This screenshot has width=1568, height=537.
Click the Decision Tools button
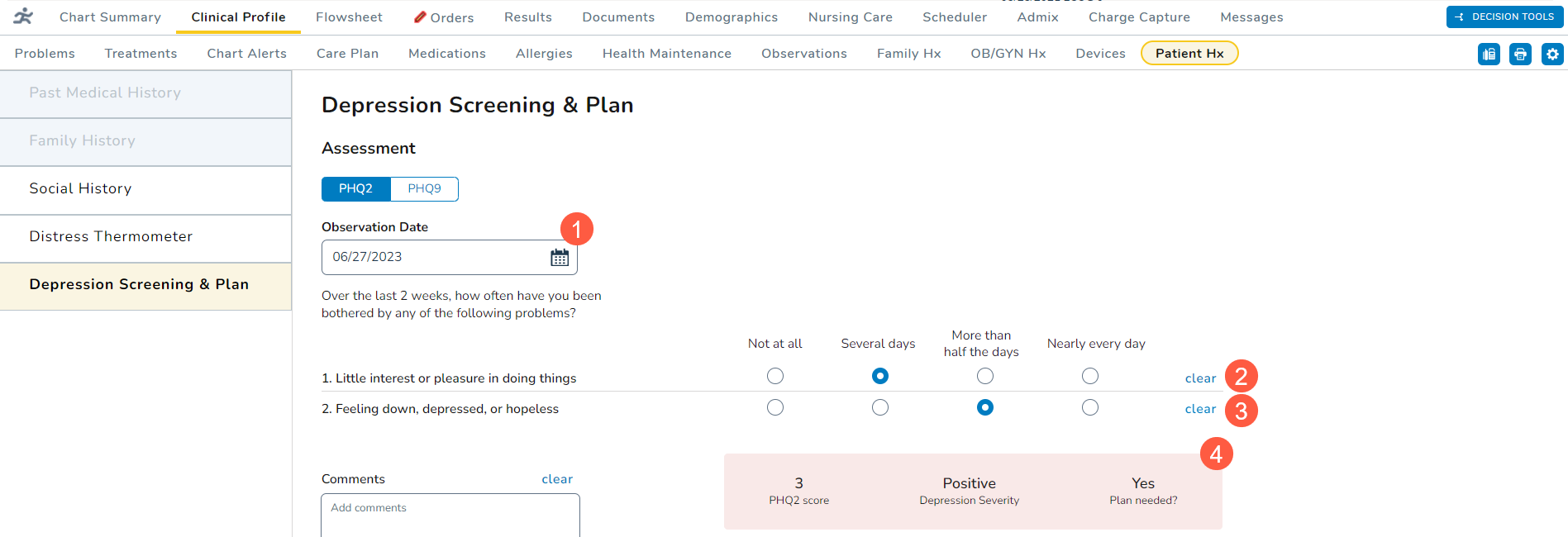(1504, 17)
